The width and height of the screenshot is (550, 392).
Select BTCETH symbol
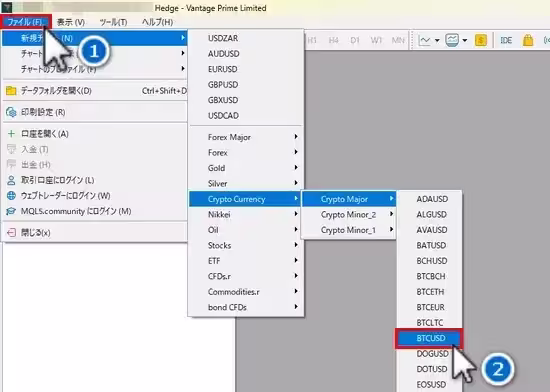coord(430,291)
